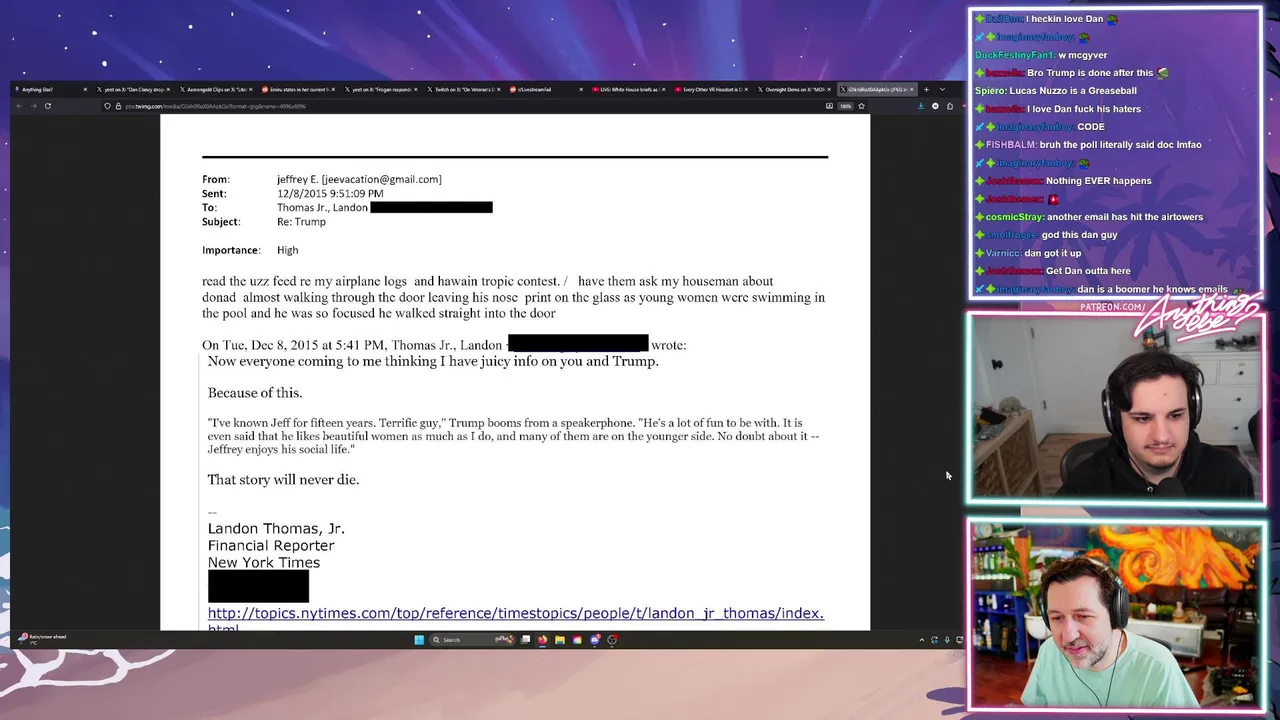Open a new browser tab

pyautogui.click(x=926, y=89)
